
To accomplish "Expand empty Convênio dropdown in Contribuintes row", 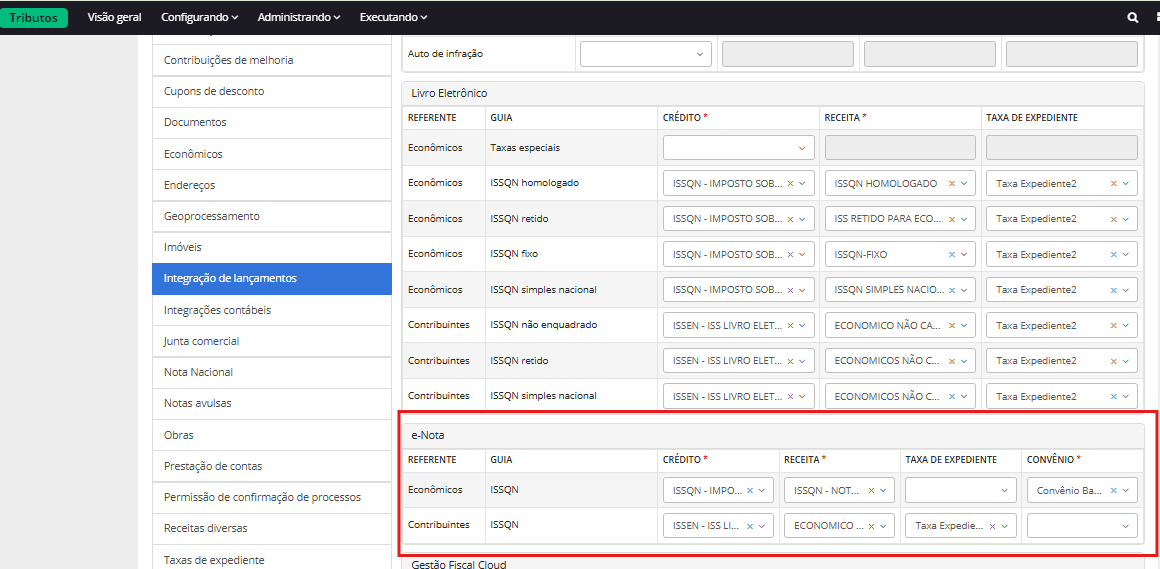I will coord(1082,526).
